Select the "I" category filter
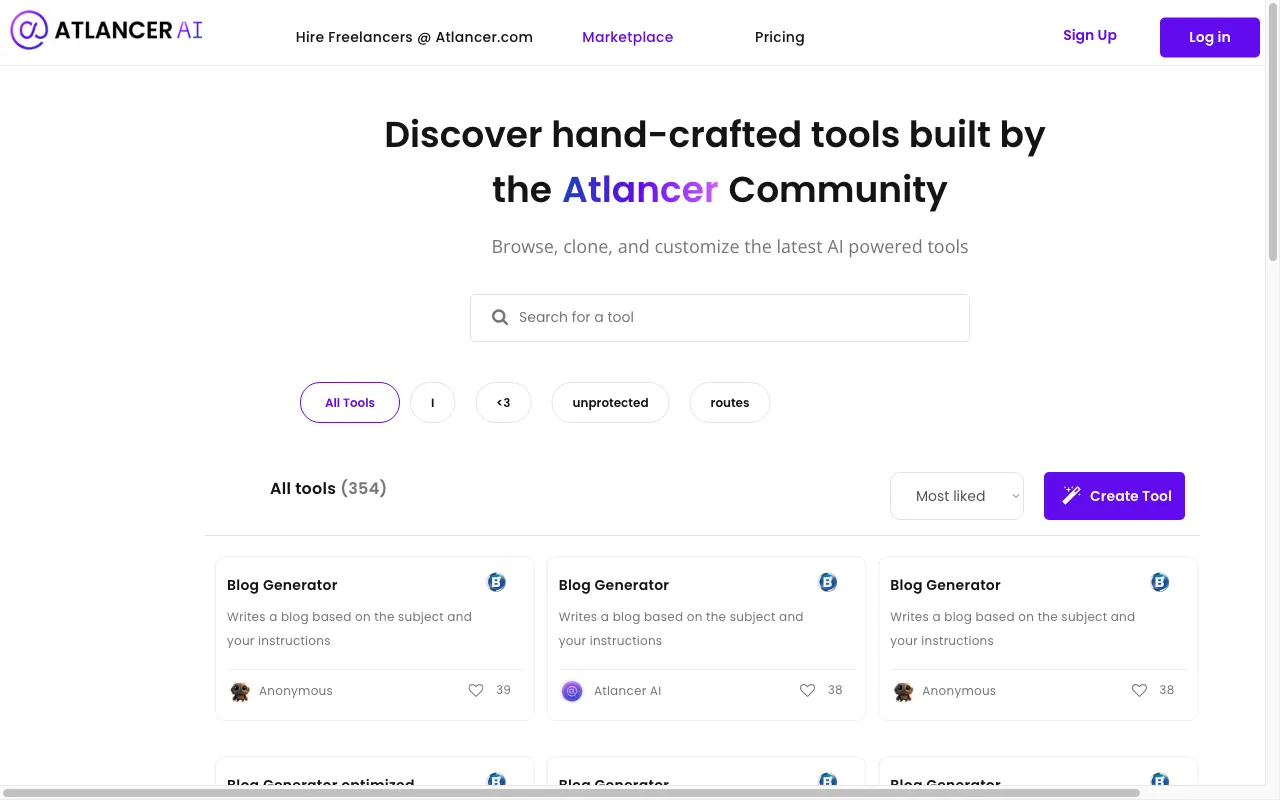The width and height of the screenshot is (1280, 800). tap(433, 403)
